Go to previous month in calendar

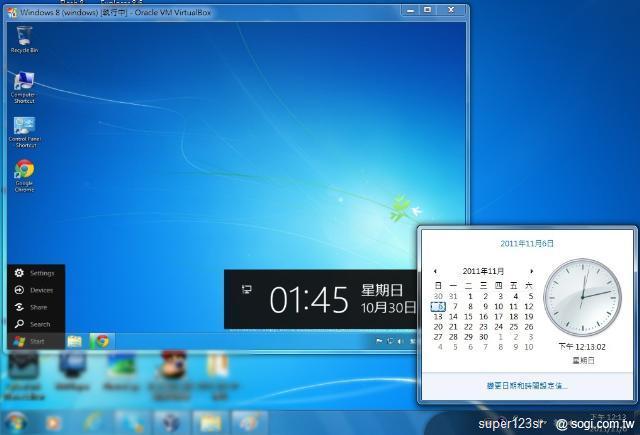(435, 271)
